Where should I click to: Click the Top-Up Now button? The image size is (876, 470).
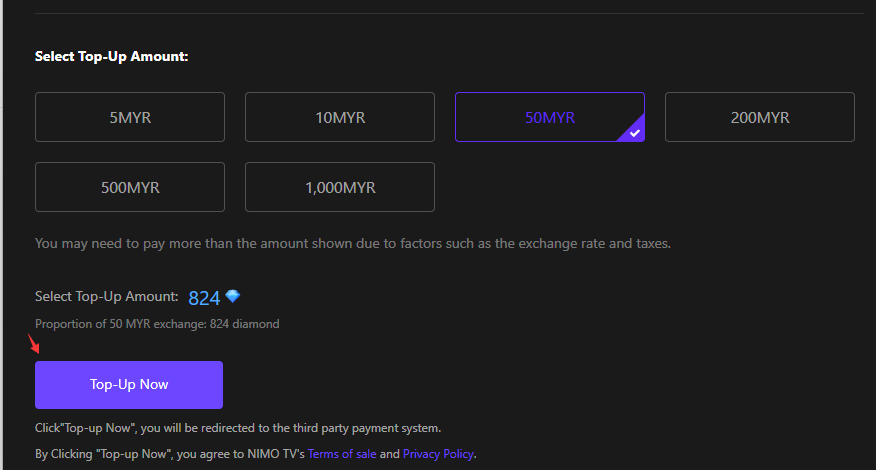(x=129, y=384)
